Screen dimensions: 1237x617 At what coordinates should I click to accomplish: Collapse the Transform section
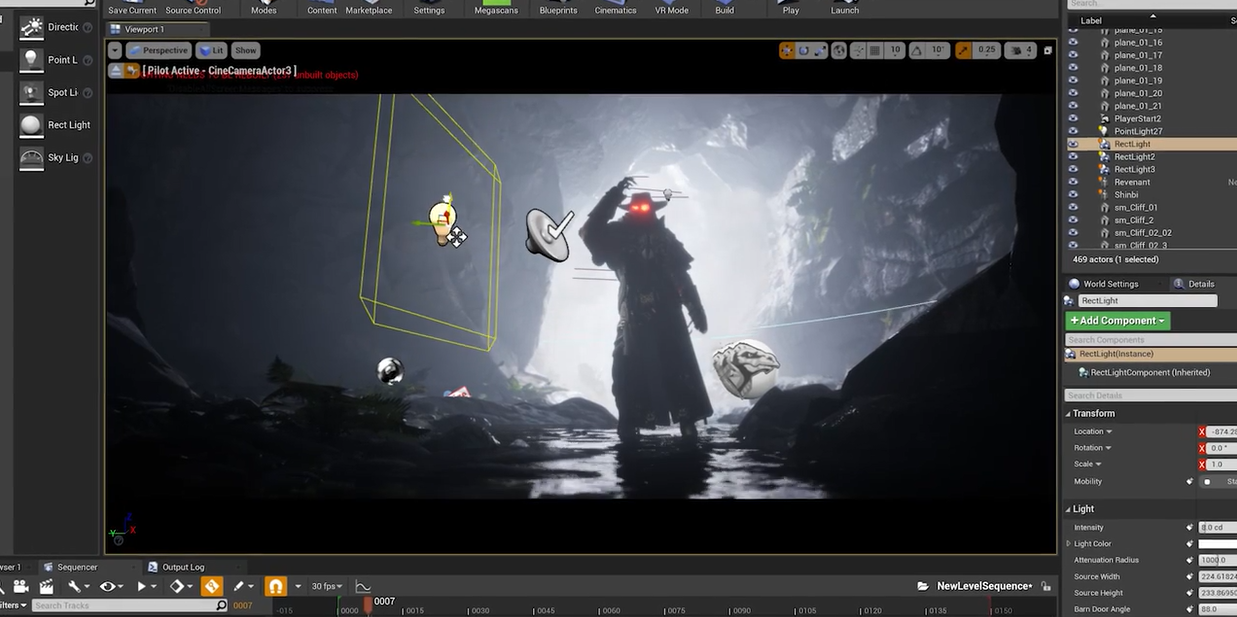[x=1069, y=413]
